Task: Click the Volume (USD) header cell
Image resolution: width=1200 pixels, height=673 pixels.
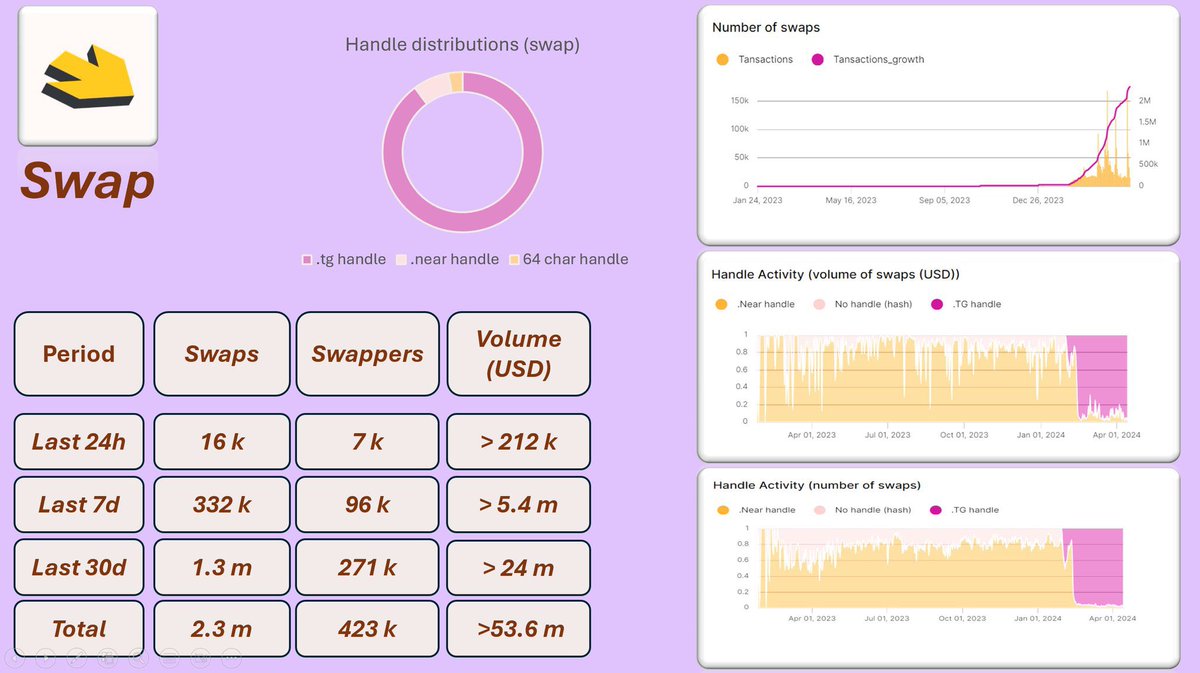Action: coord(518,353)
